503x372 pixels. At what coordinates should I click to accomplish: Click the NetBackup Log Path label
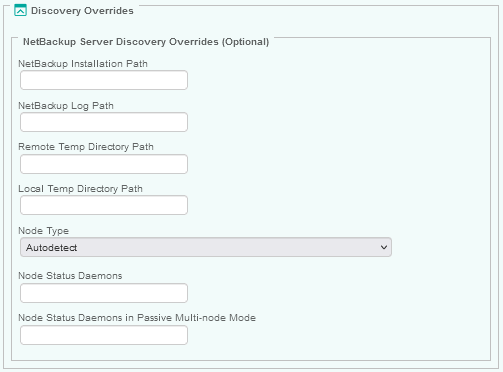(x=66, y=106)
